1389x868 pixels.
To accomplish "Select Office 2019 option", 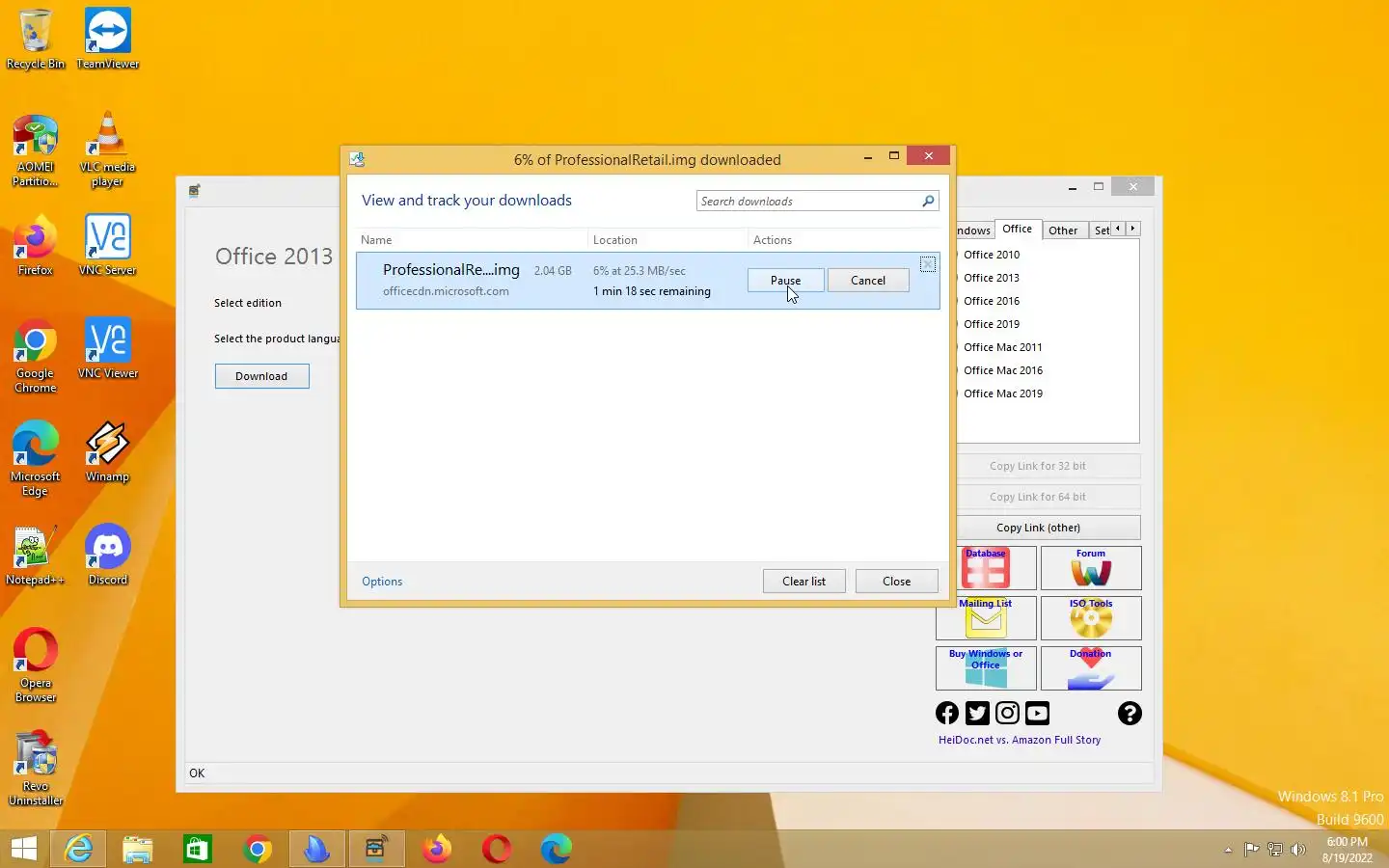I will tap(992, 324).
